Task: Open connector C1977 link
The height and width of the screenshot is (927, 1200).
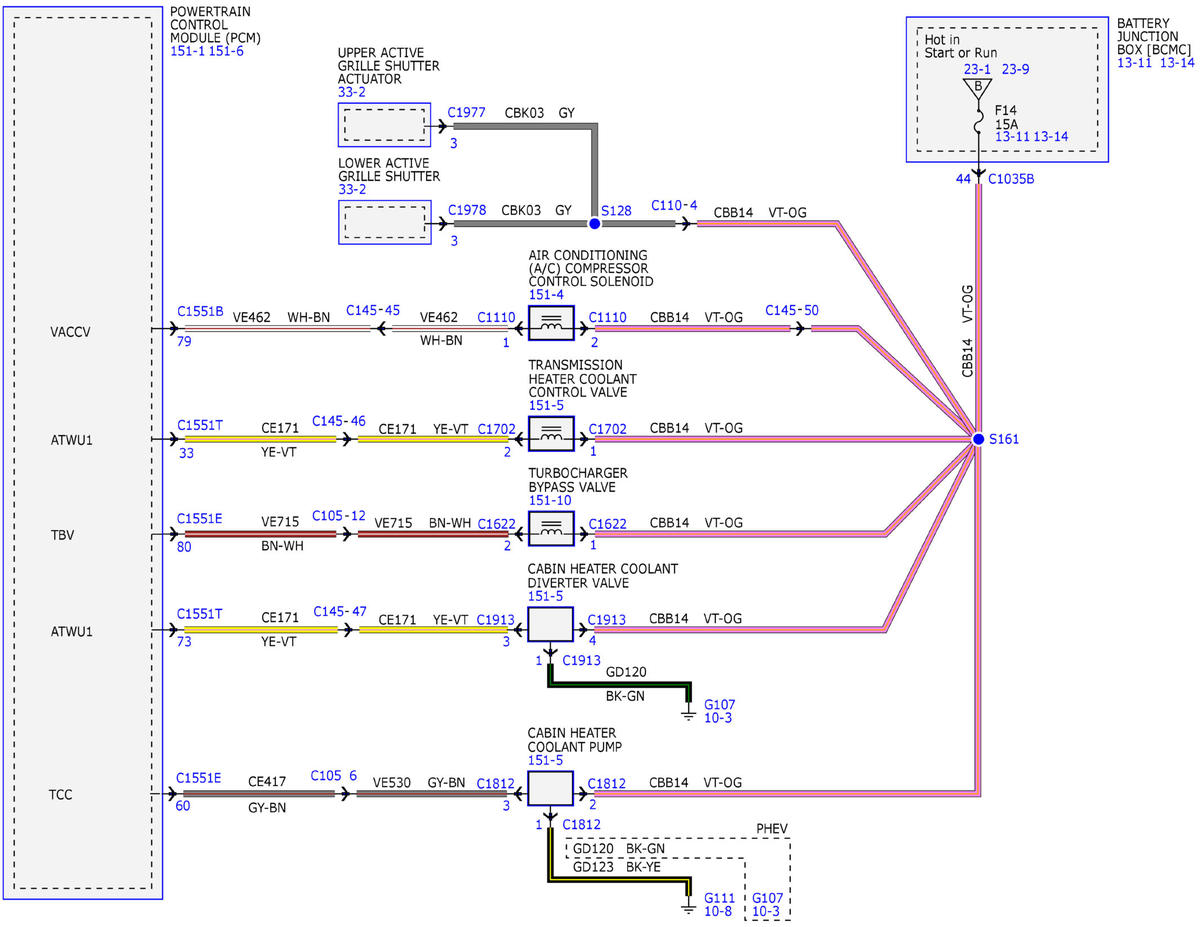Action: pyautogui.click(x=467, y=113)
